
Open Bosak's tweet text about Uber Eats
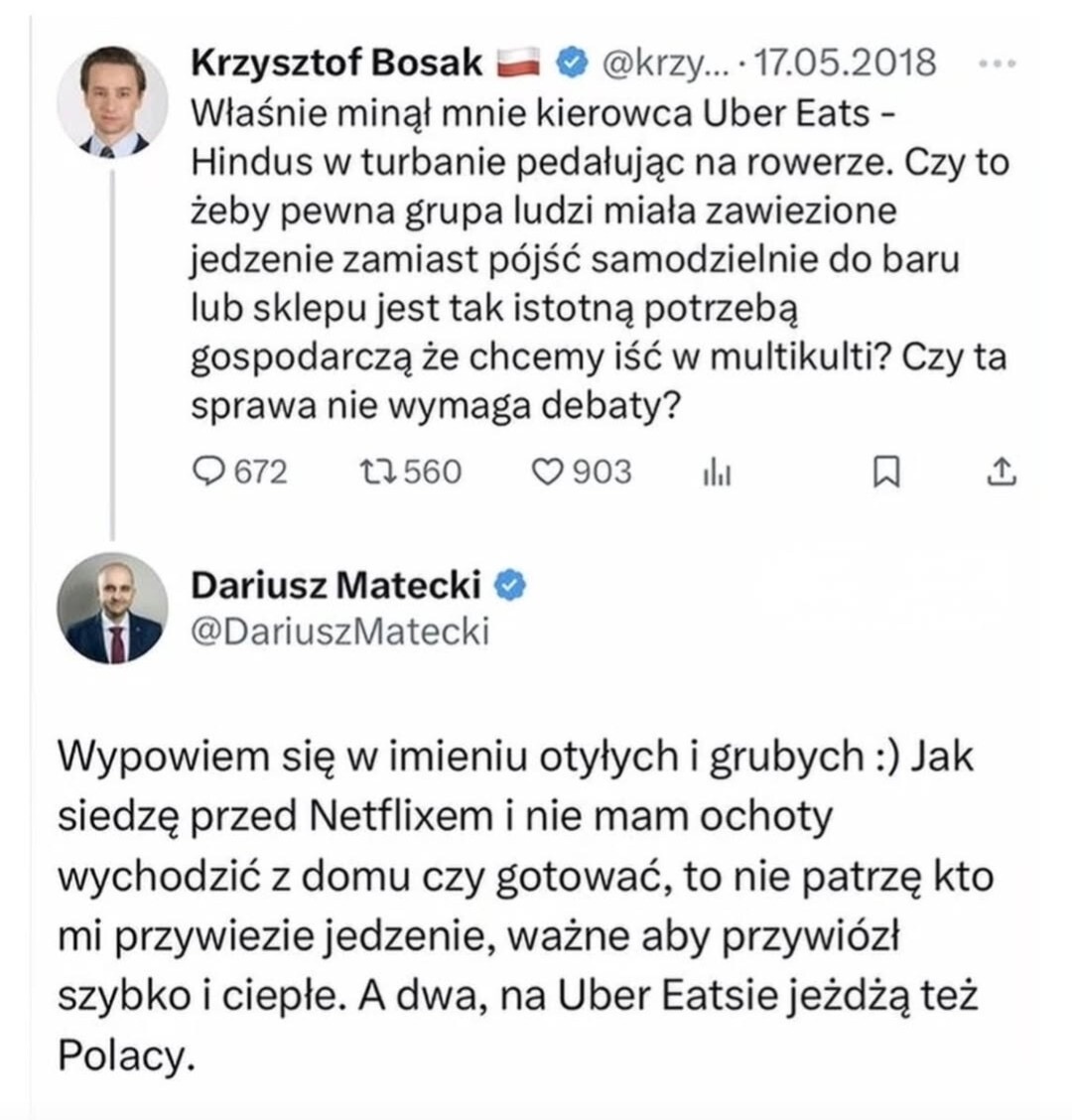(596, 260)
